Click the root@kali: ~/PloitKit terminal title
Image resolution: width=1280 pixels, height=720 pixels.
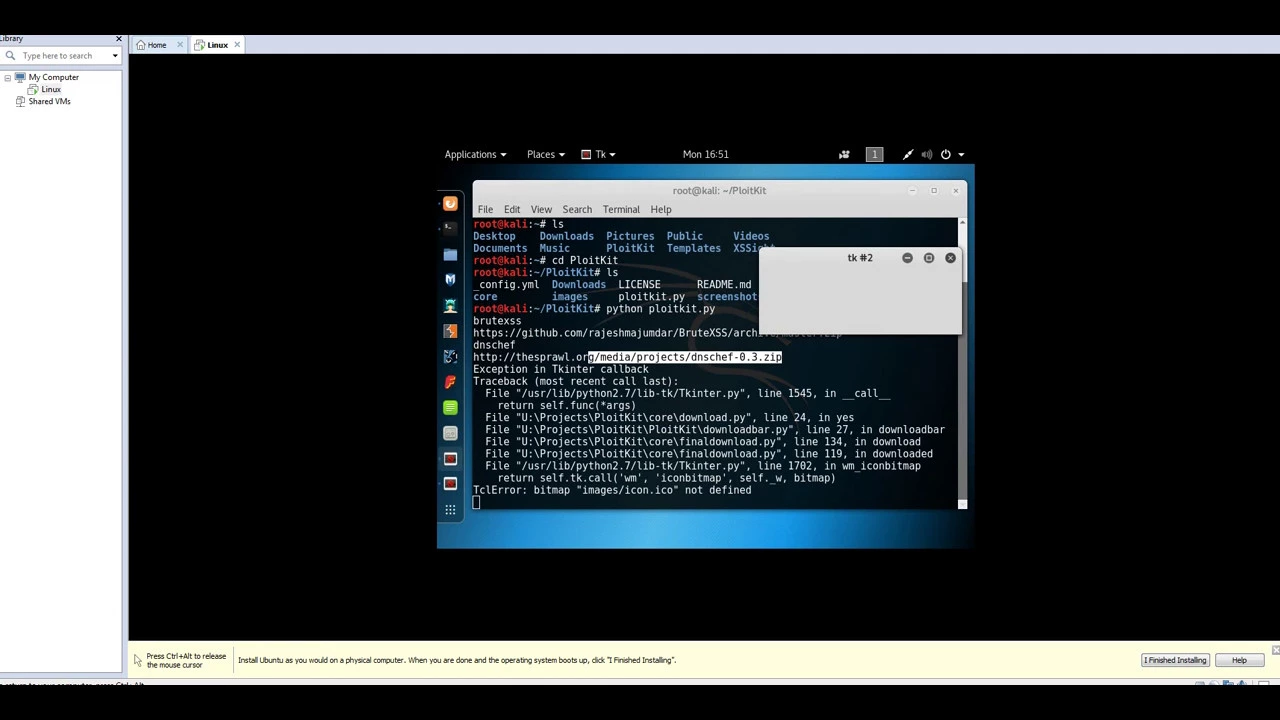point(719,190)
